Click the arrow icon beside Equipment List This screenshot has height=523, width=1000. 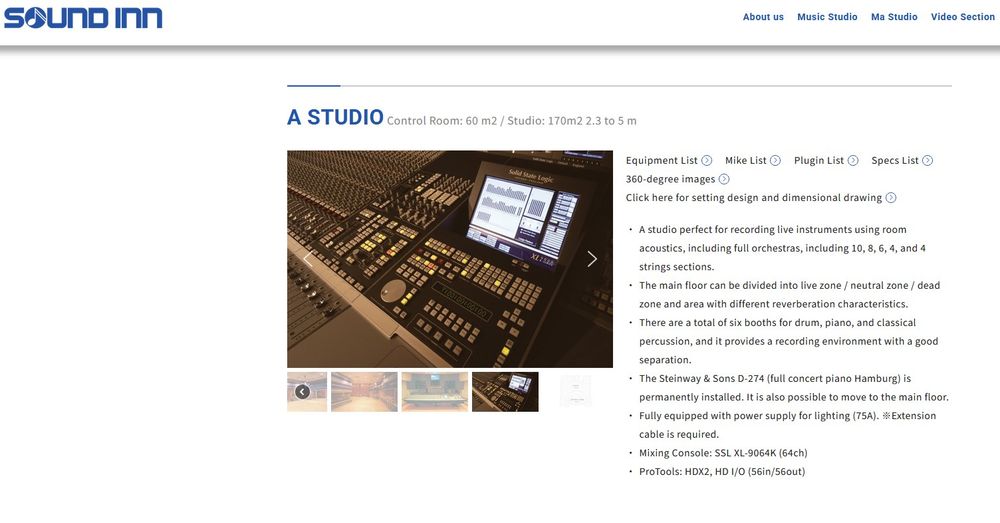tap(707, 161)
